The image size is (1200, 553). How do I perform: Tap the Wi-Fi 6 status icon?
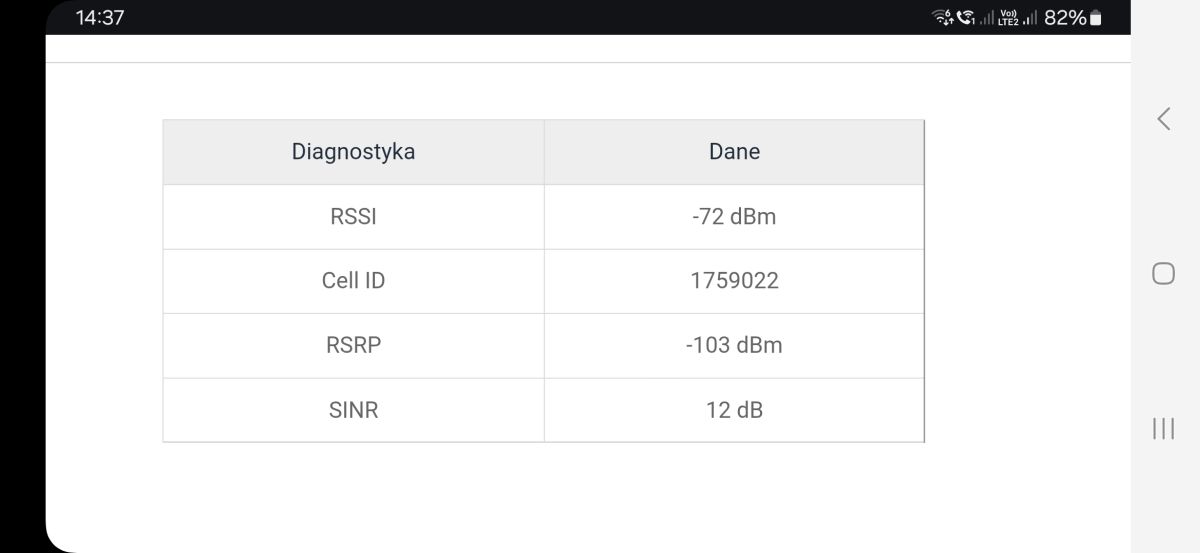(x=943, y=18)
